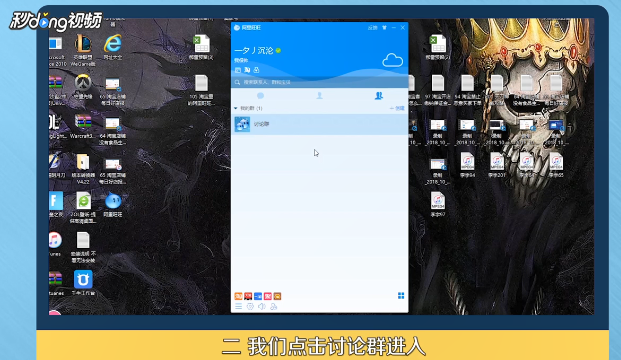This screenshot has height=360, width=621.
Task: Click the discussion group avatar
Action: 242,124
